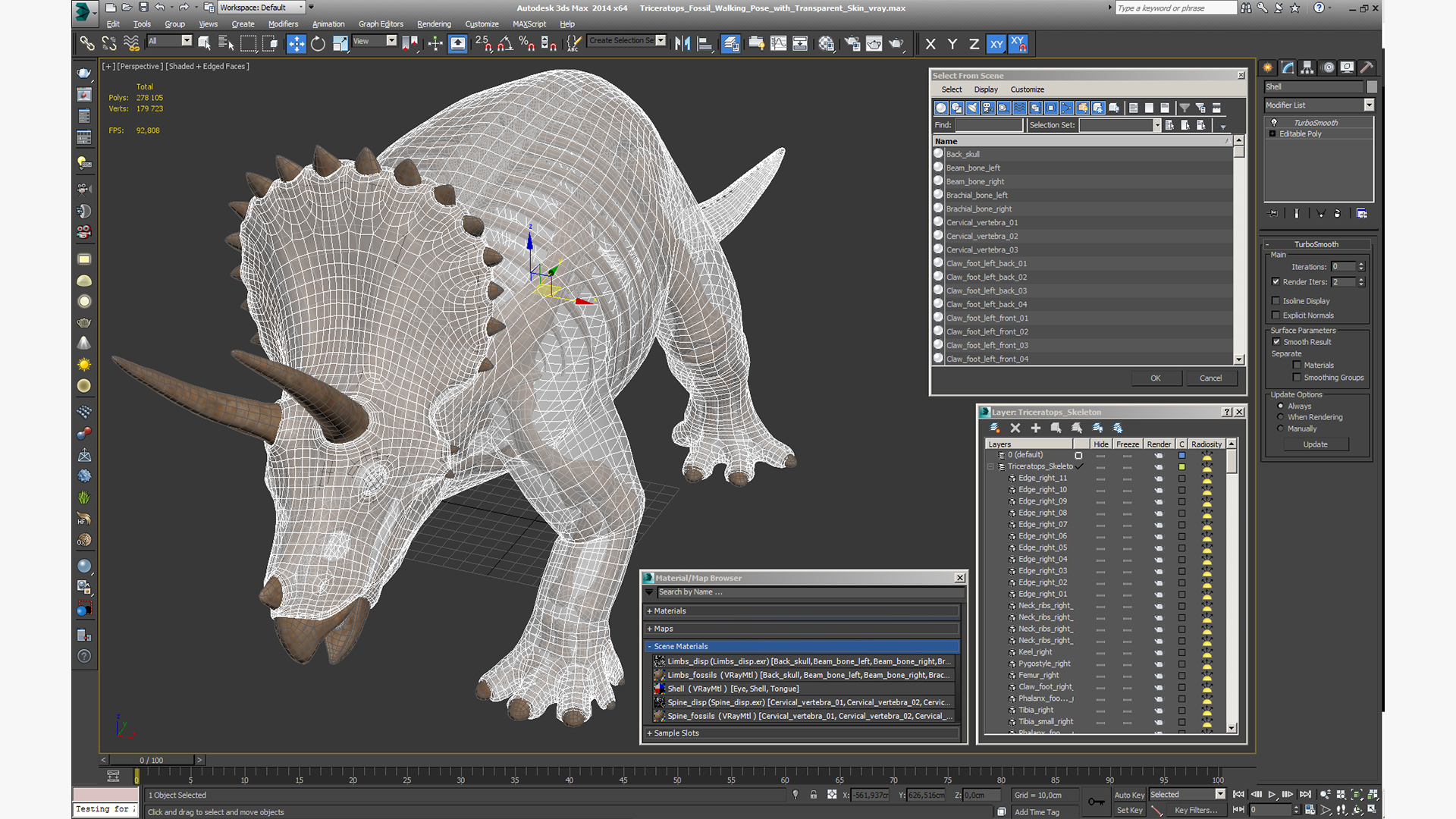The image size is (1456, 819).
Task: Open the Modifier List dropdown
Action: (1319, 105)
